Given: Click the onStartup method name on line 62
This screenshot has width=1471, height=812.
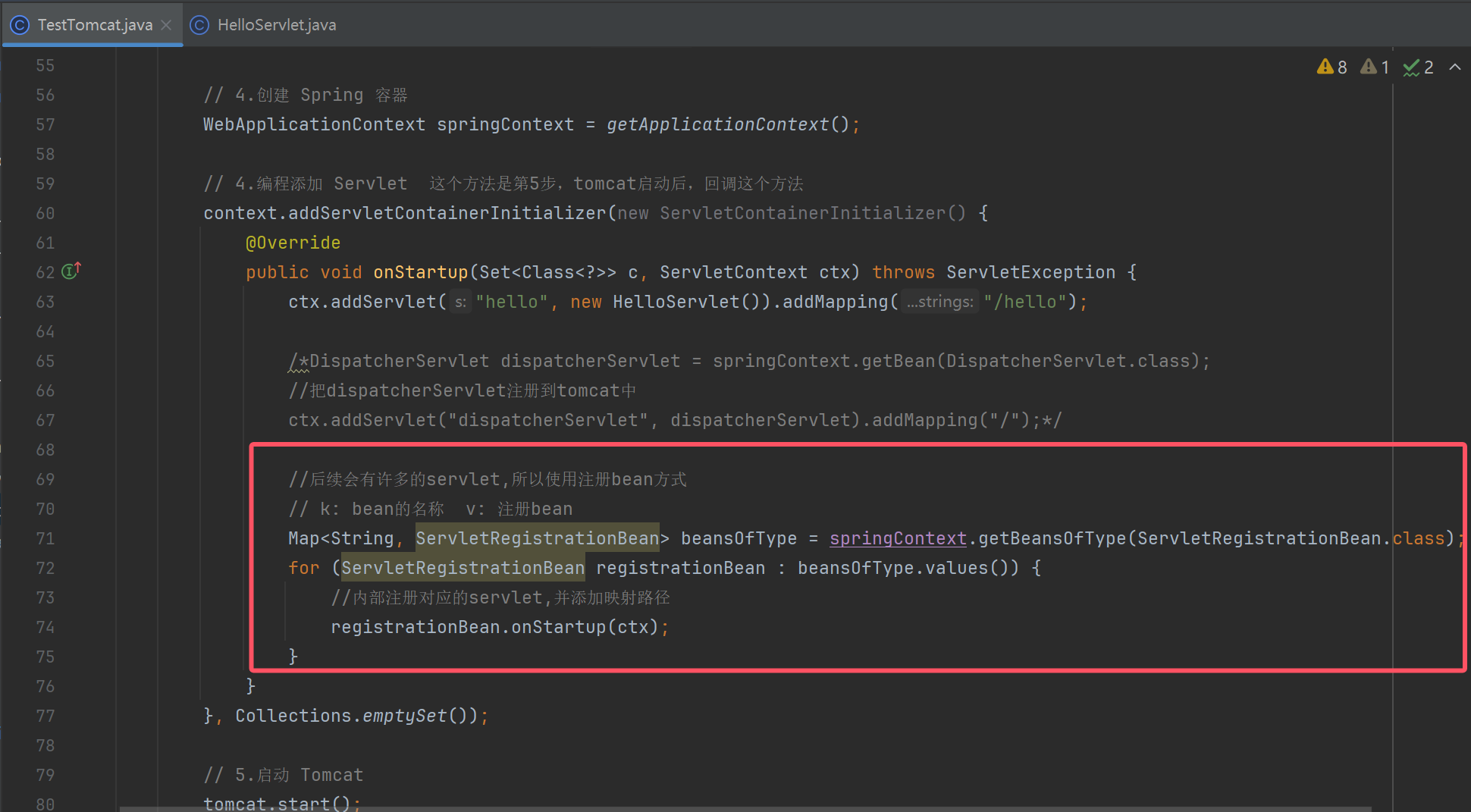Looking at the screenshot, I should [421, 272].
